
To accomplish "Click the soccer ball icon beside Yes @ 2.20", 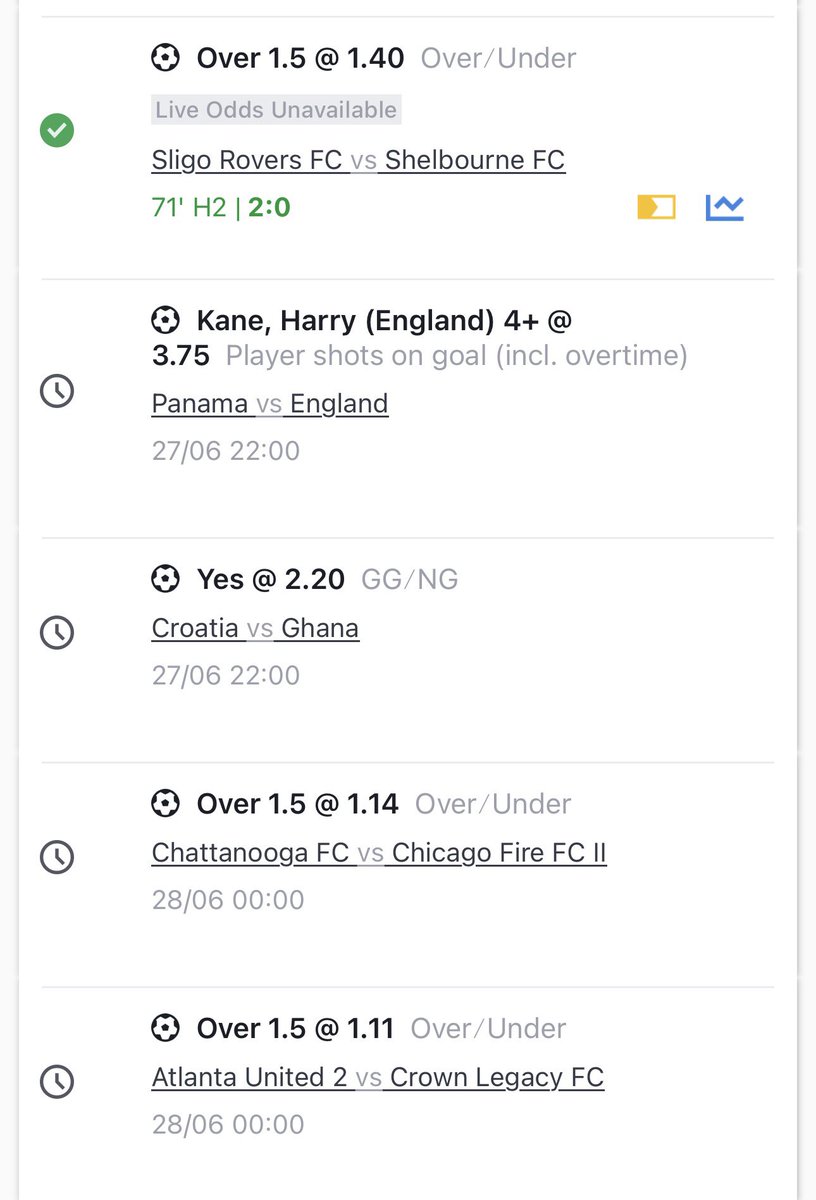I will (165, 578).
